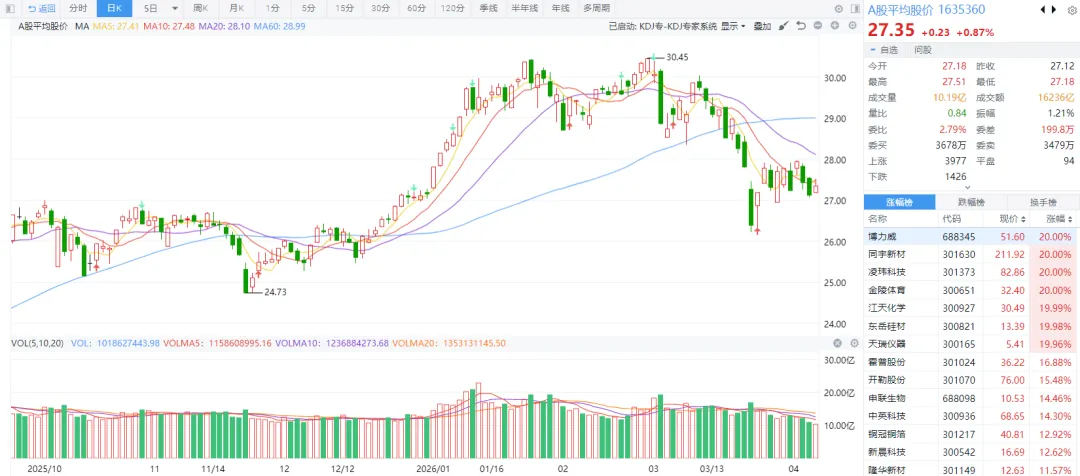Switch to the 跌幅榜 tab
The height and width of the screenshot is (476, 1080).
972,201
